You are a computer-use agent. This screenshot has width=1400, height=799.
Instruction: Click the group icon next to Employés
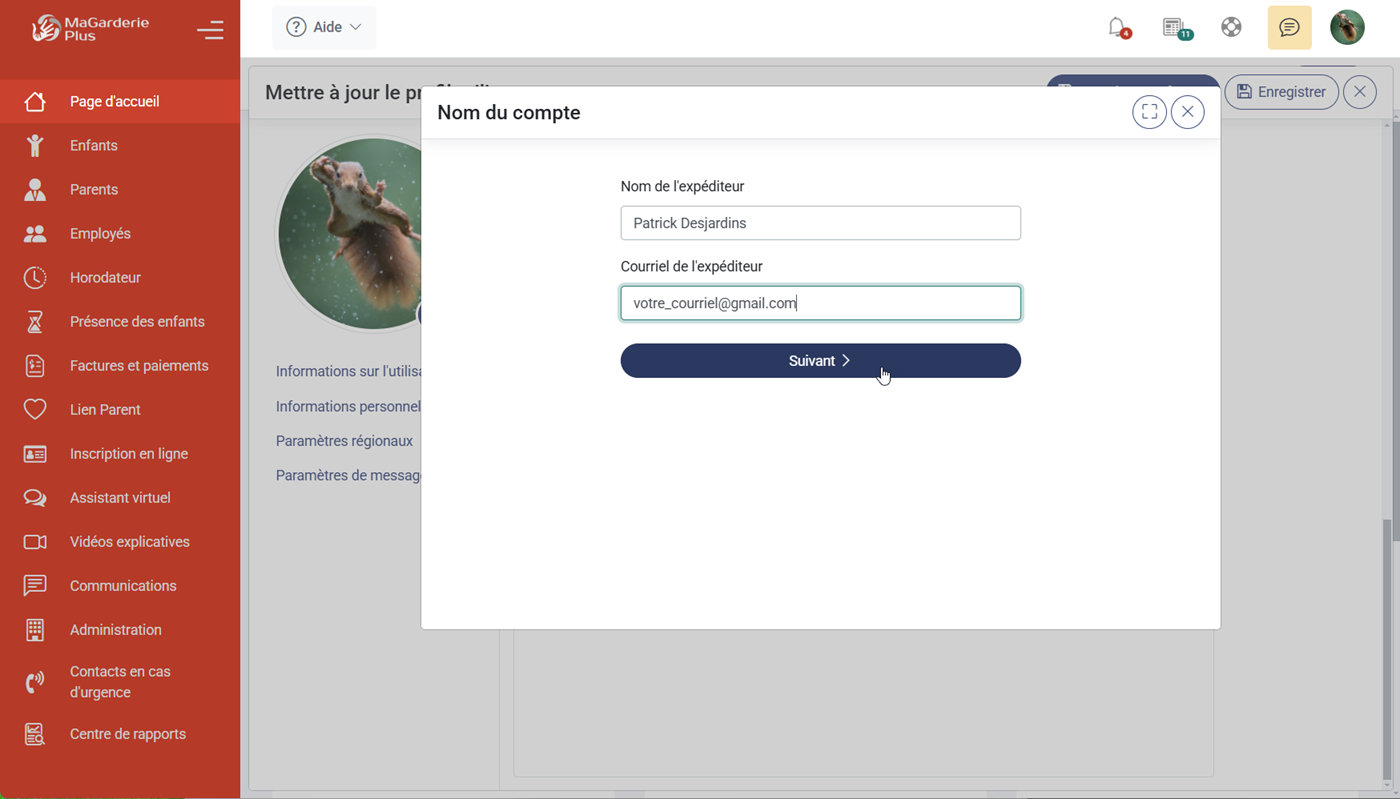pyautogui.click(x=35, y=233)
